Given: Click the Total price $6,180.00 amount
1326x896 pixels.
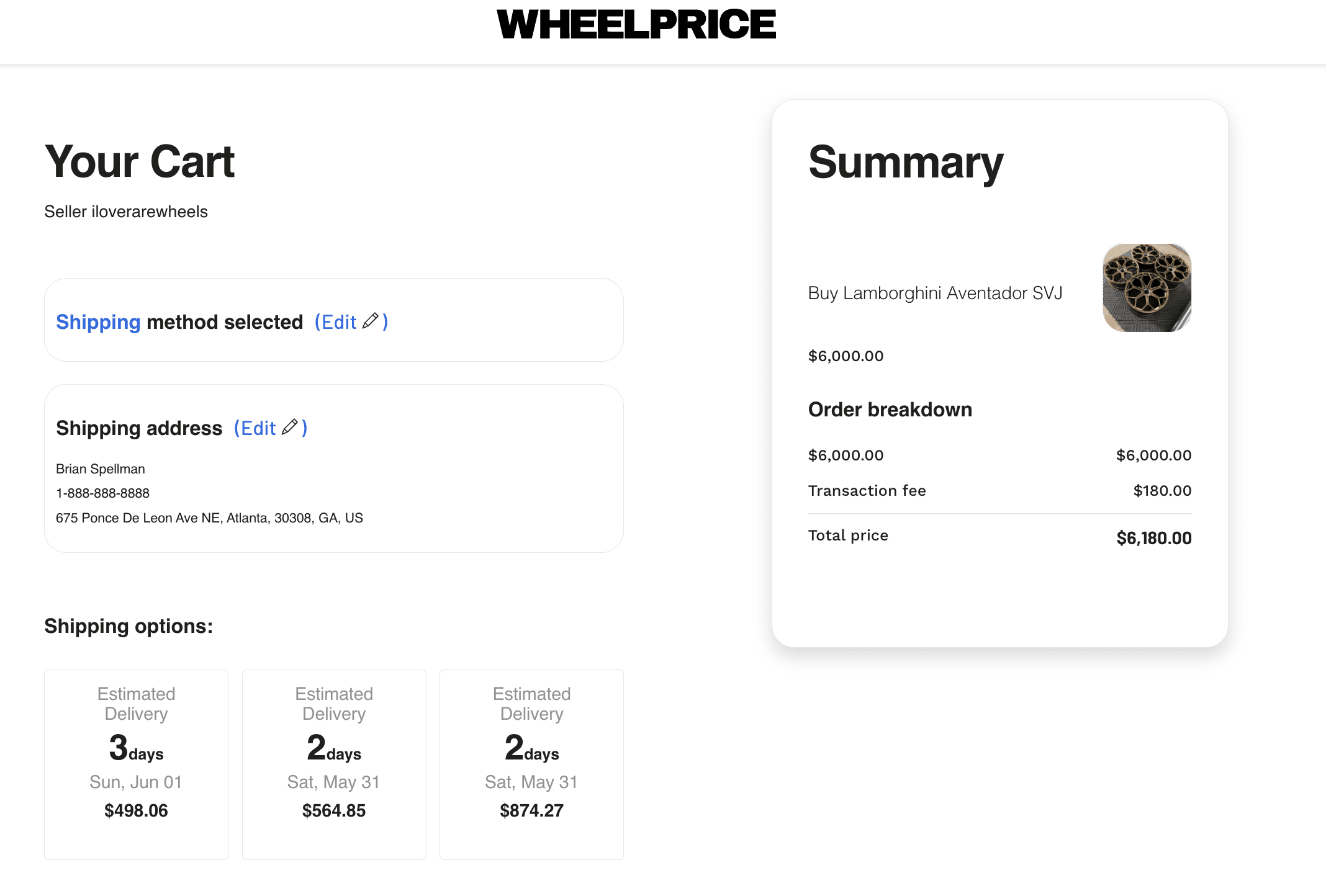Looking at the screenshot, I should click(1153, 537).
